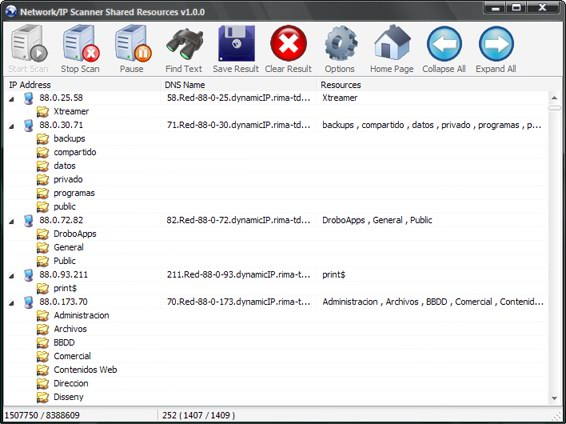This screenshot has height=424, width=566.
Task: Click the print$ folder icon
Action: pyautogui.click(x=43, y=288)
